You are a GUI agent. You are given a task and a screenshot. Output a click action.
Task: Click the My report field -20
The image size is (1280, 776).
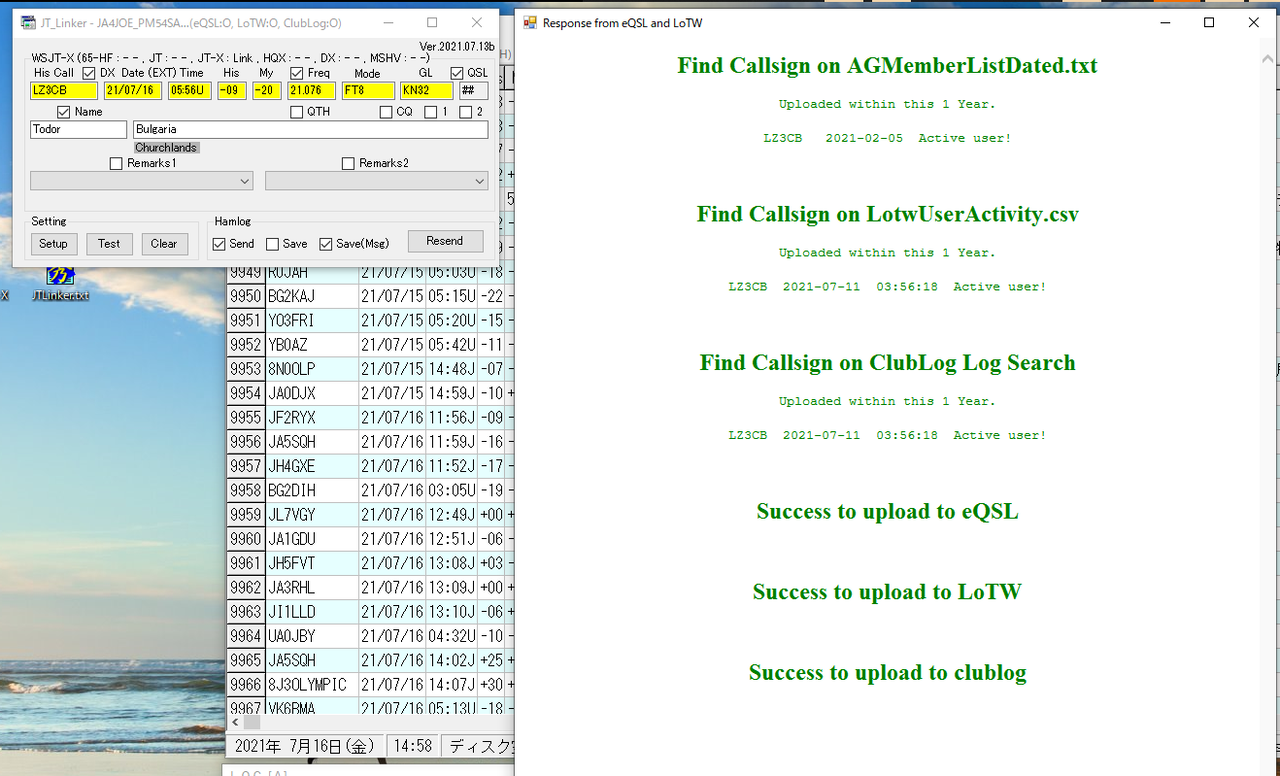tap(267, 91)
